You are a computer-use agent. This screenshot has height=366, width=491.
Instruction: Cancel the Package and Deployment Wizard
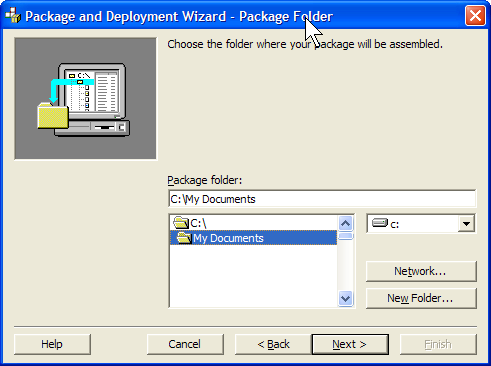(x=185, y=344)
